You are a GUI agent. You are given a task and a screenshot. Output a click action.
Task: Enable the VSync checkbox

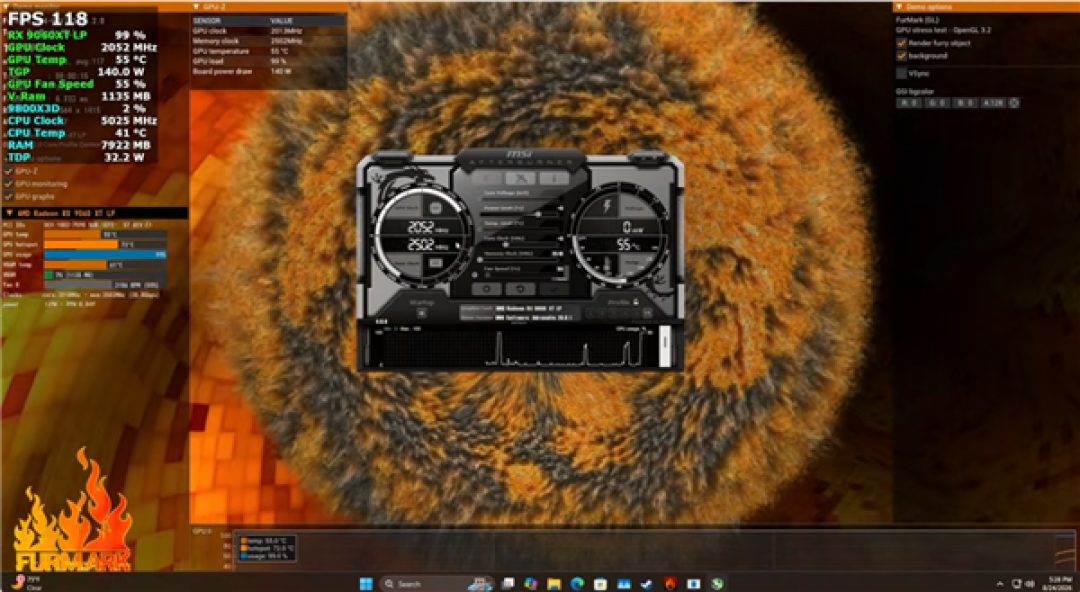(x=901, y=73)
